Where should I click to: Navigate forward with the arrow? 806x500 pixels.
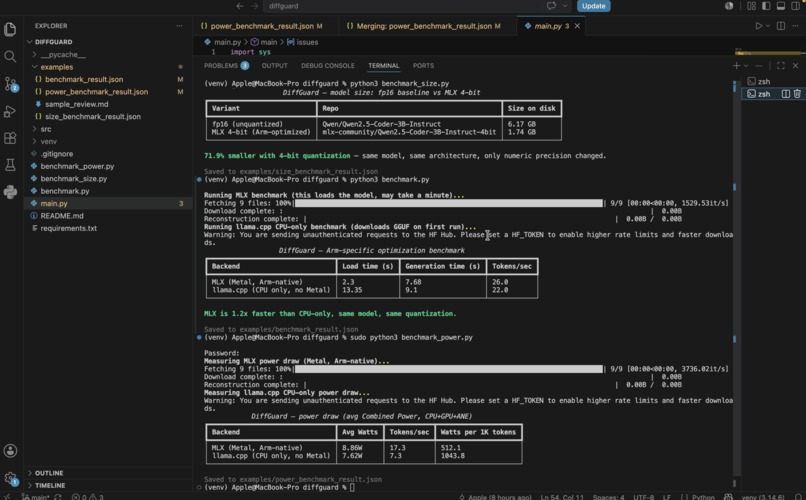pos(255,6)
